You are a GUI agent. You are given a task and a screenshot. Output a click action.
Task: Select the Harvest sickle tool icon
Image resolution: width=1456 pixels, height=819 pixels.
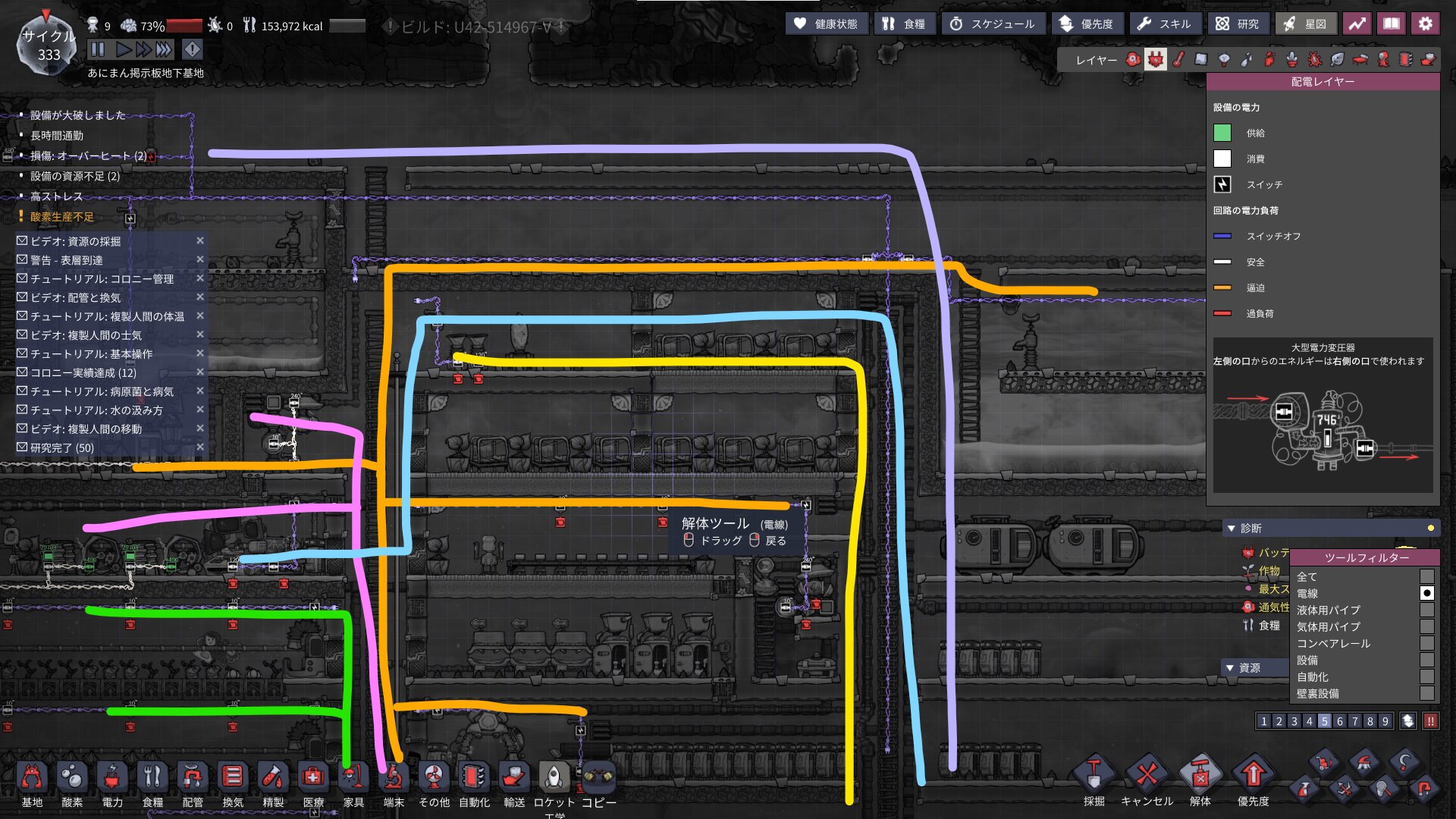pyautogui.click(x=1404, y=762)
